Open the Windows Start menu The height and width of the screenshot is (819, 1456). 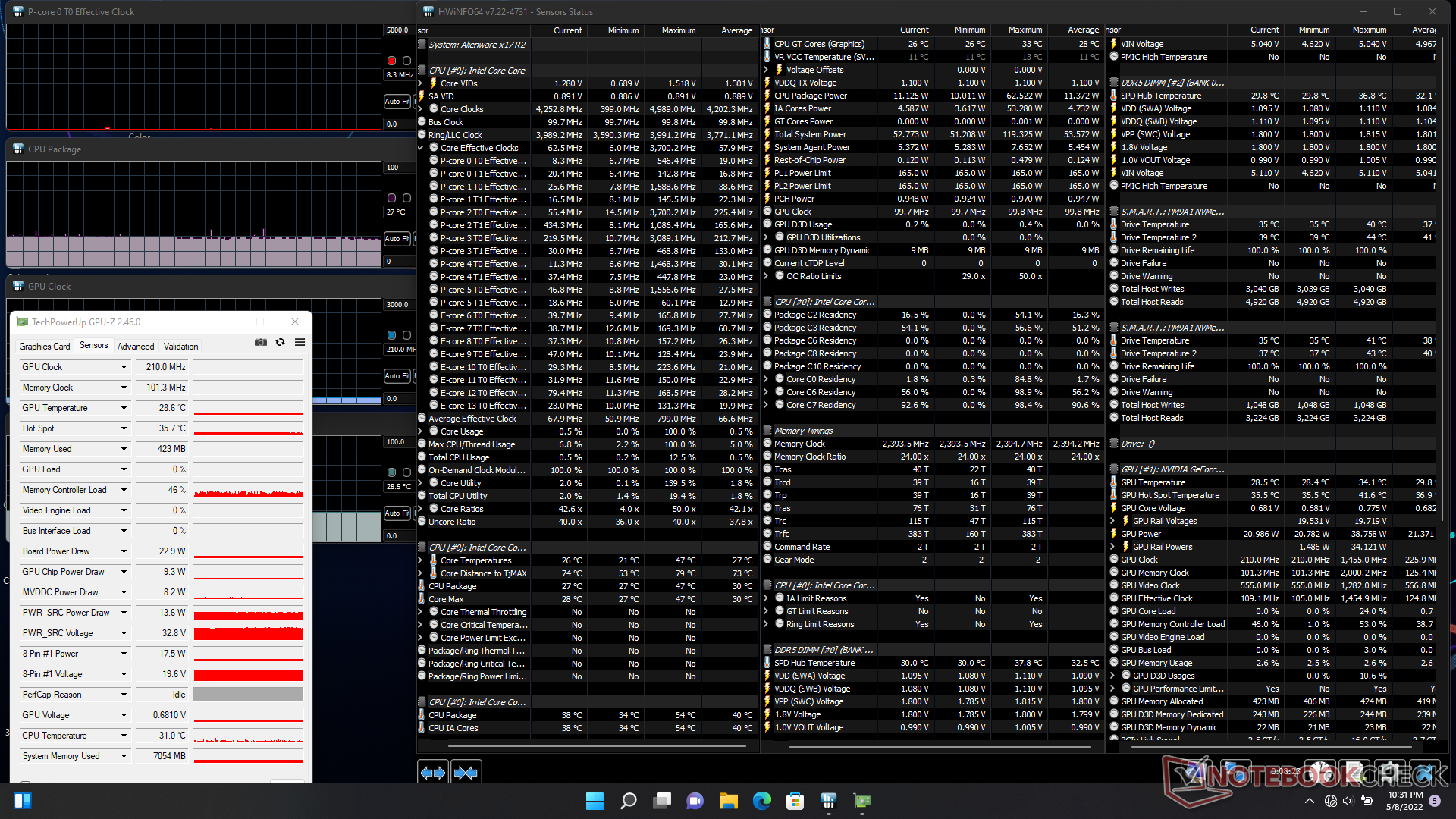tap(595, 801)
